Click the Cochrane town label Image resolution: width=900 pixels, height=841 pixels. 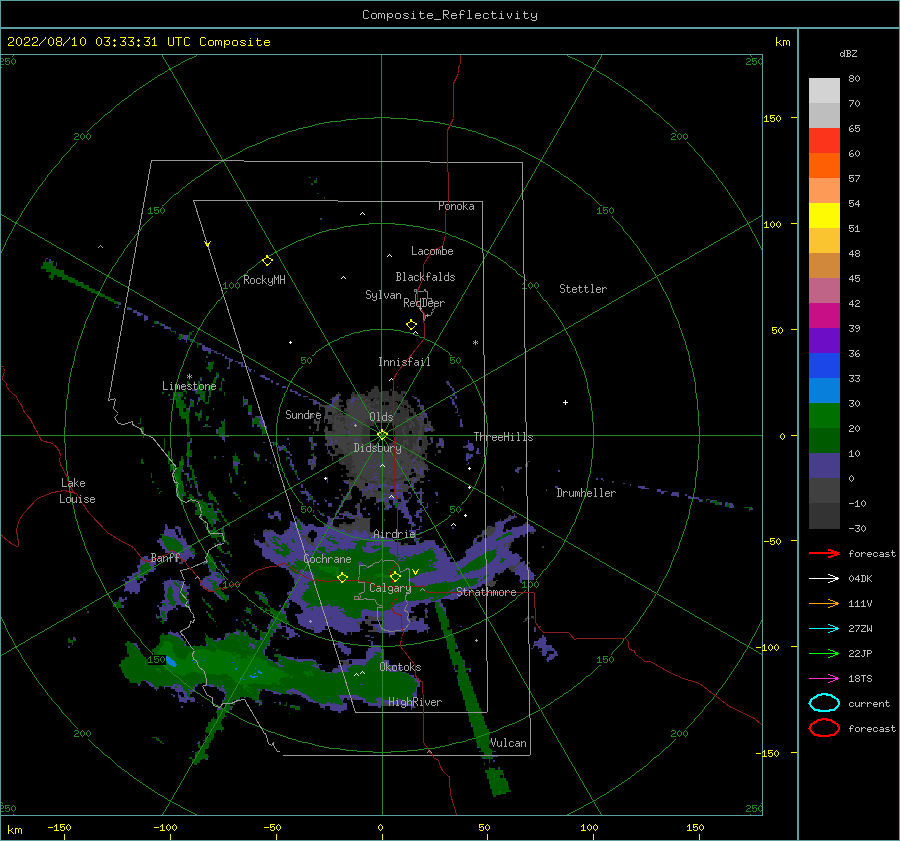click(327, 559)
